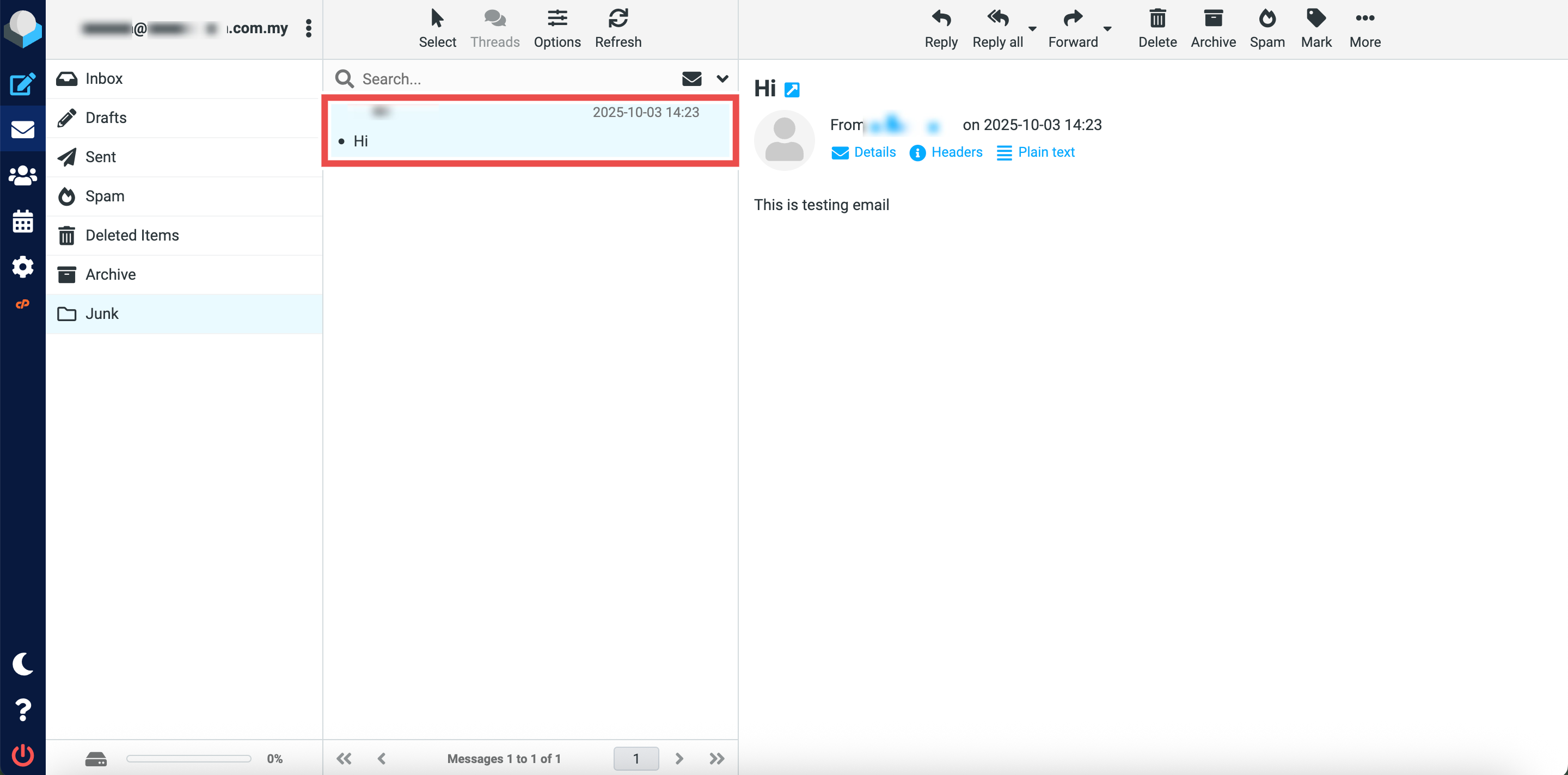Open the Reply all dropdown arrow
Screen dimensions: 1568x775
click(x=1032, y=29)
